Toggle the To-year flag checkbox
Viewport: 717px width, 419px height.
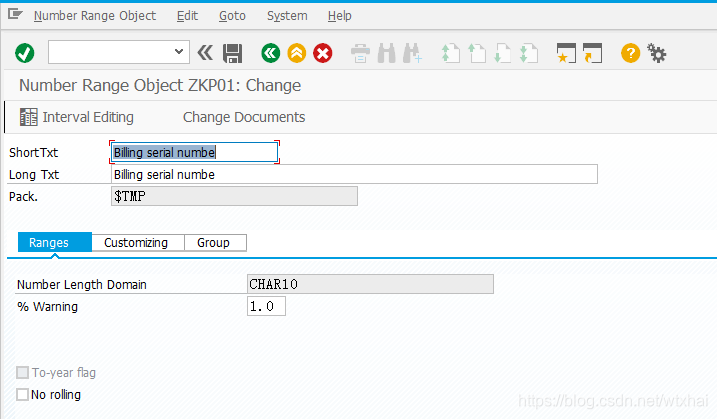pyautogui.click(x=22, y=372)
